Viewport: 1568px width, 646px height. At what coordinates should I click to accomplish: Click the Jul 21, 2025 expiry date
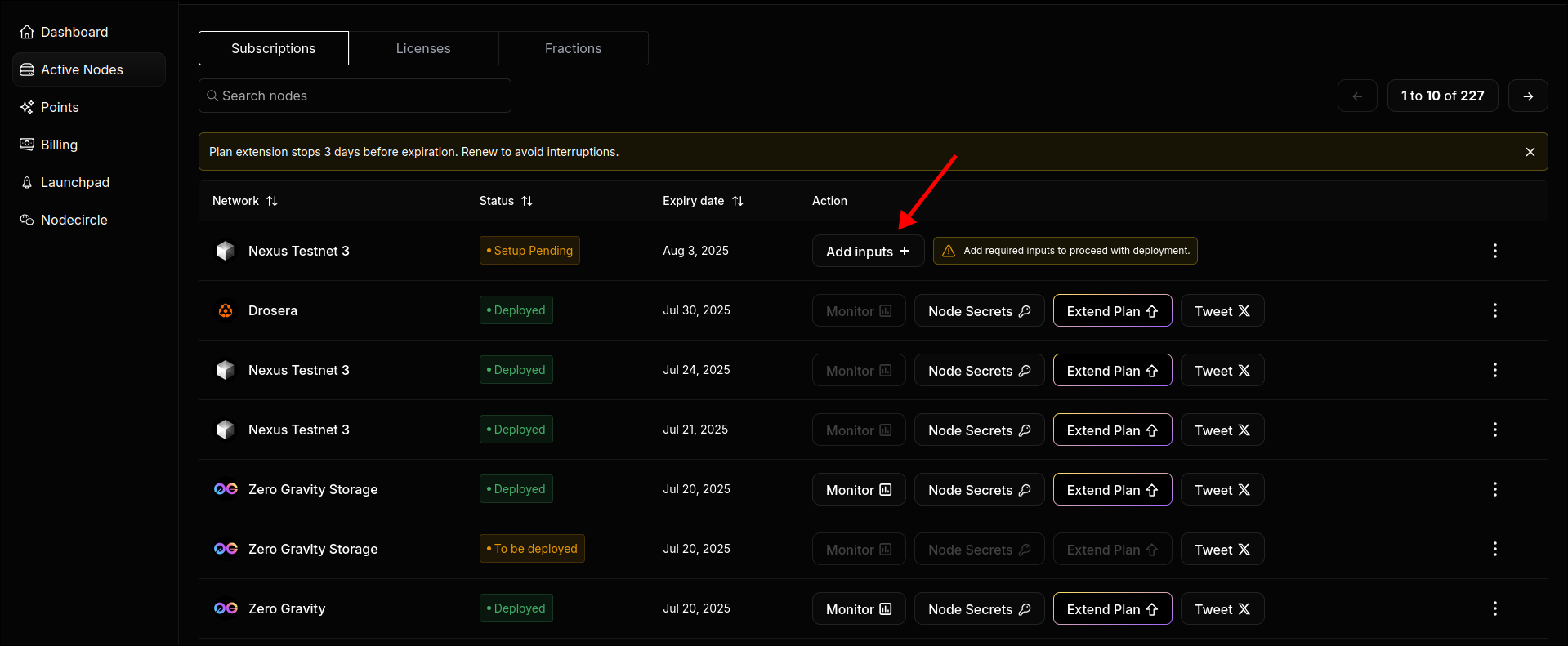pos(695,430)
